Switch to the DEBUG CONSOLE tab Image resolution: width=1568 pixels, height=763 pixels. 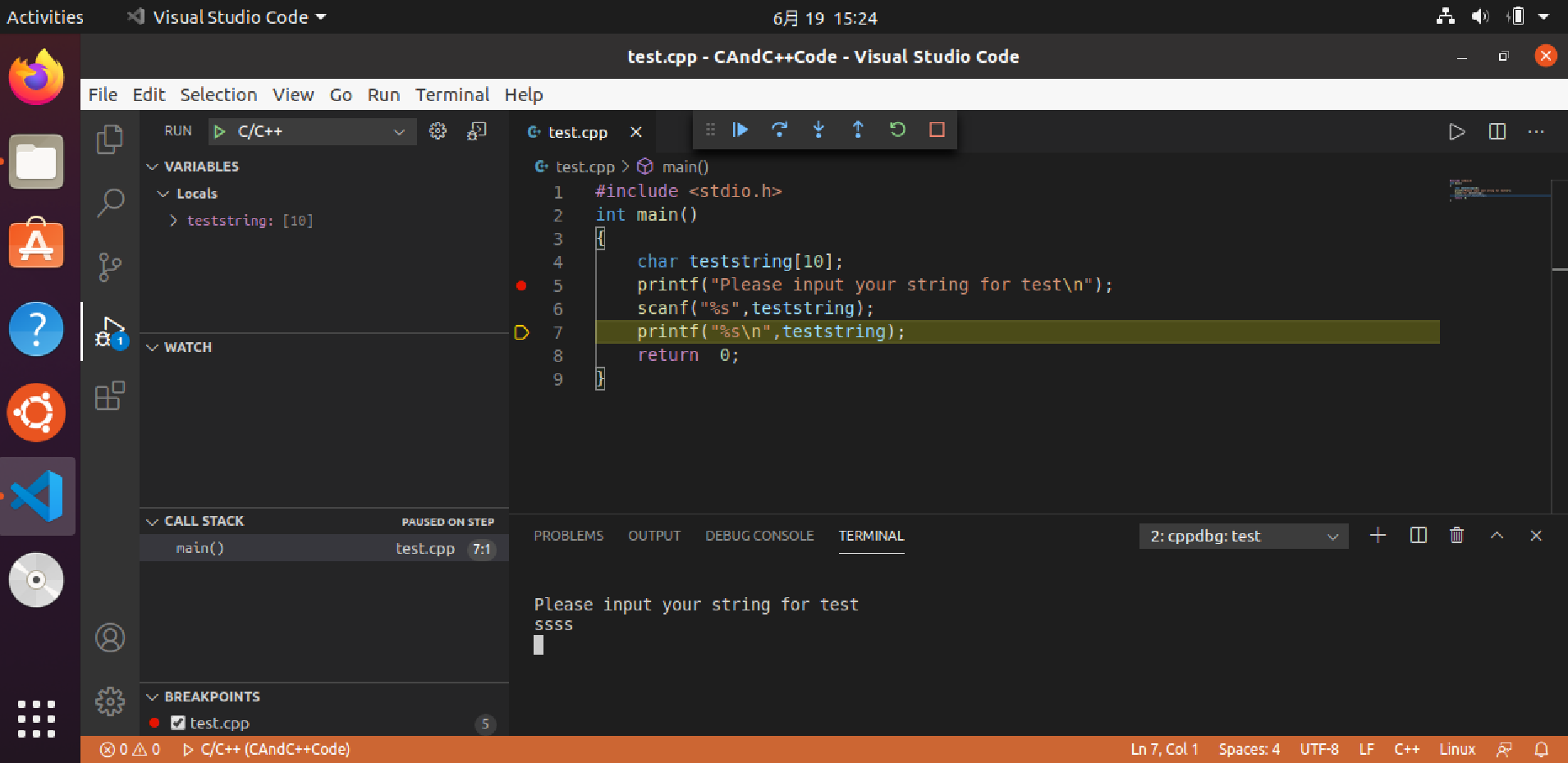tap(759, 536)
